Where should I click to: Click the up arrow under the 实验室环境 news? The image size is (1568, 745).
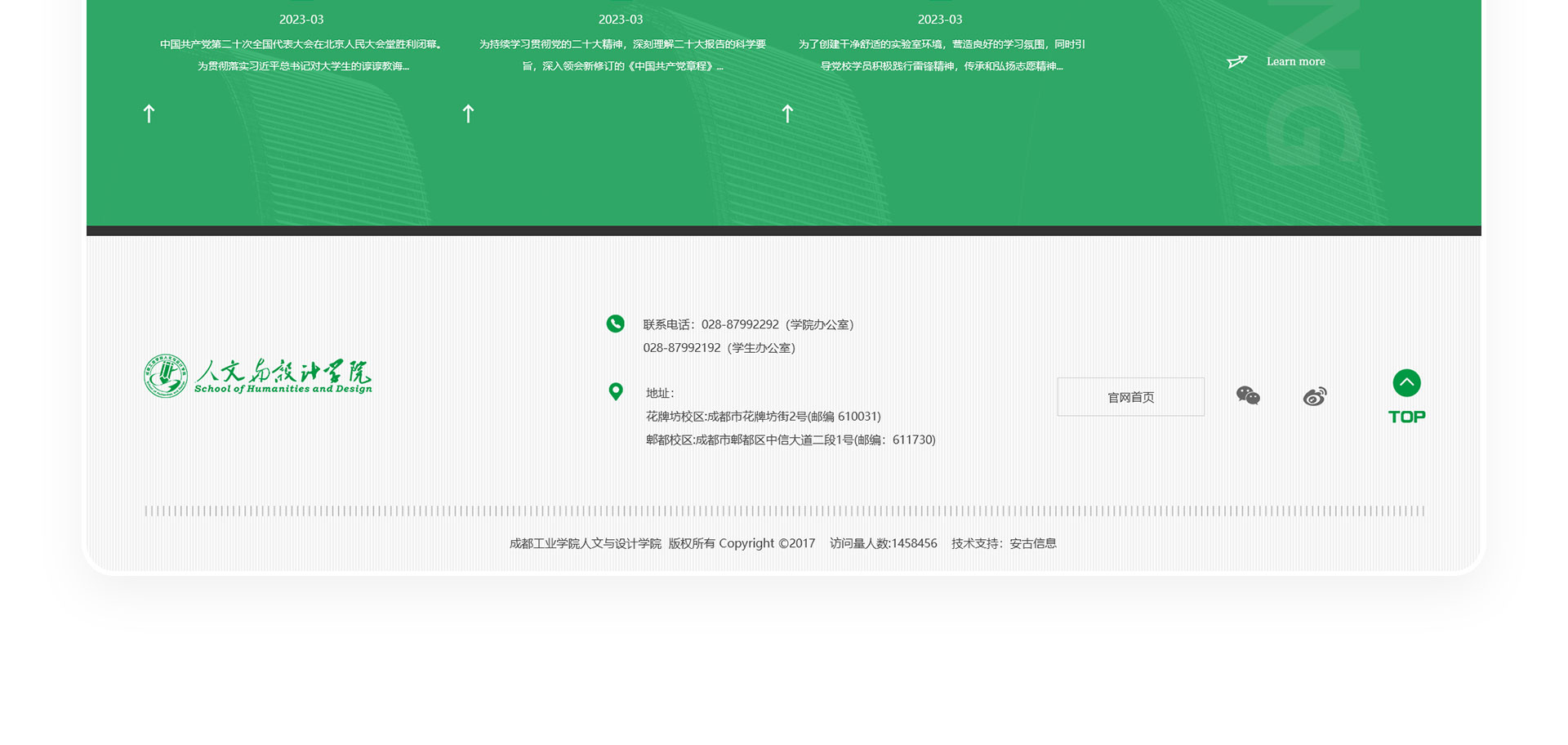pyautogui.click(x=787, y=114)
